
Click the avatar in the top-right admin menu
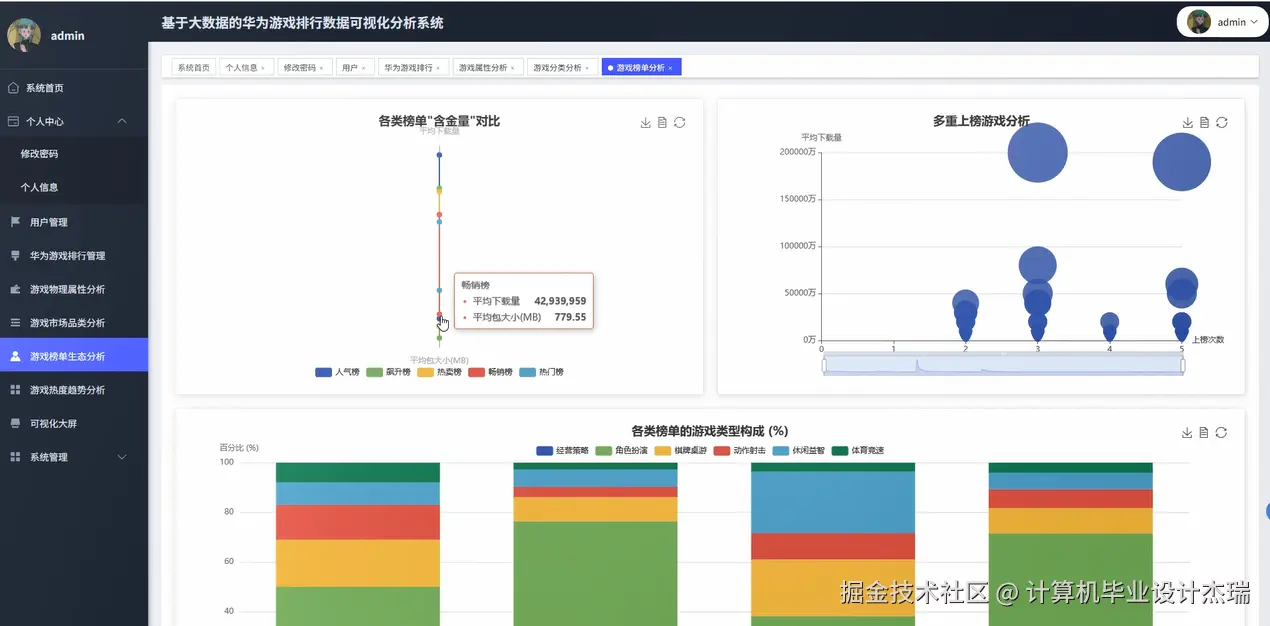(x=1199, y=22)
